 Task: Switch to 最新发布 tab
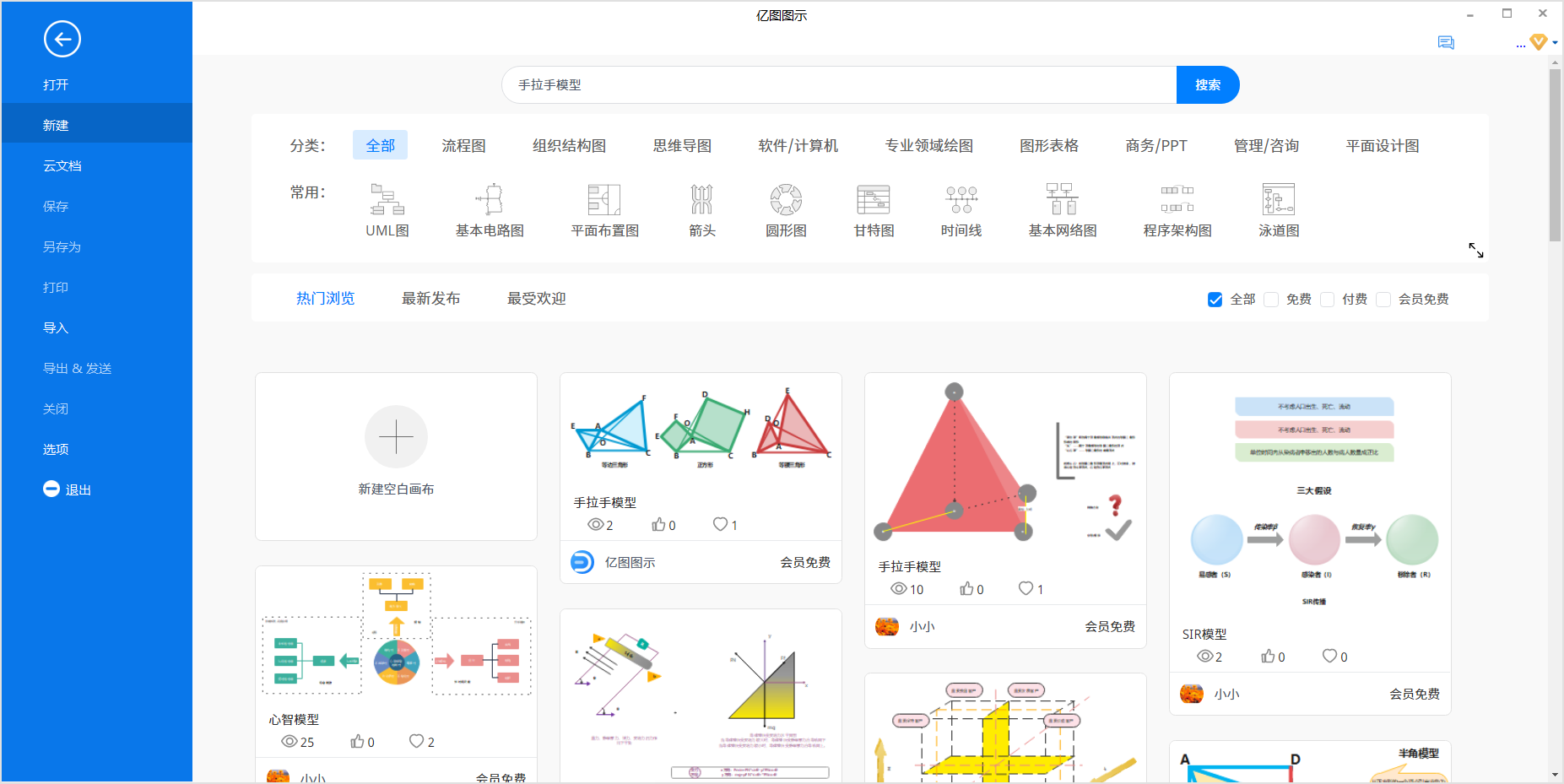(x=430, y=298)
